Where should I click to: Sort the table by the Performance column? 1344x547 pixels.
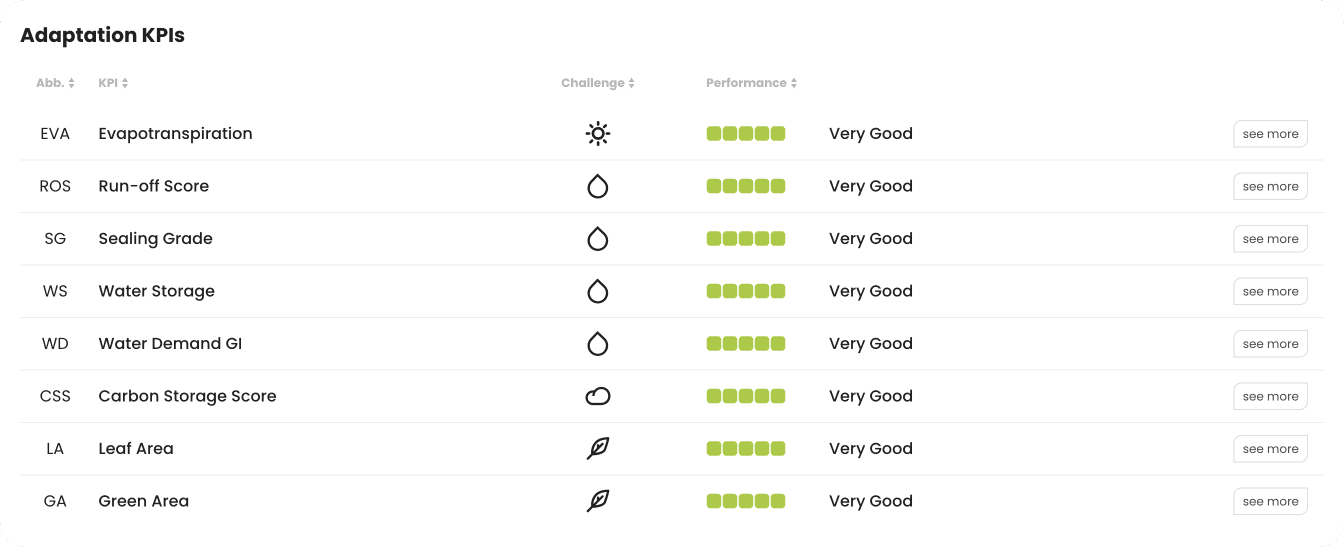751,83
